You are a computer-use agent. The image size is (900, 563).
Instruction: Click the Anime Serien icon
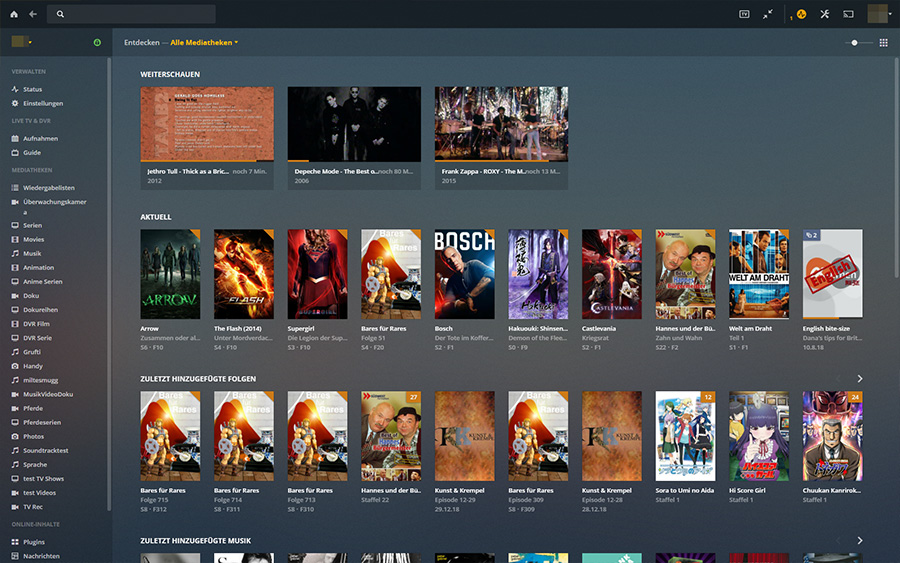(x=15, y=282)
